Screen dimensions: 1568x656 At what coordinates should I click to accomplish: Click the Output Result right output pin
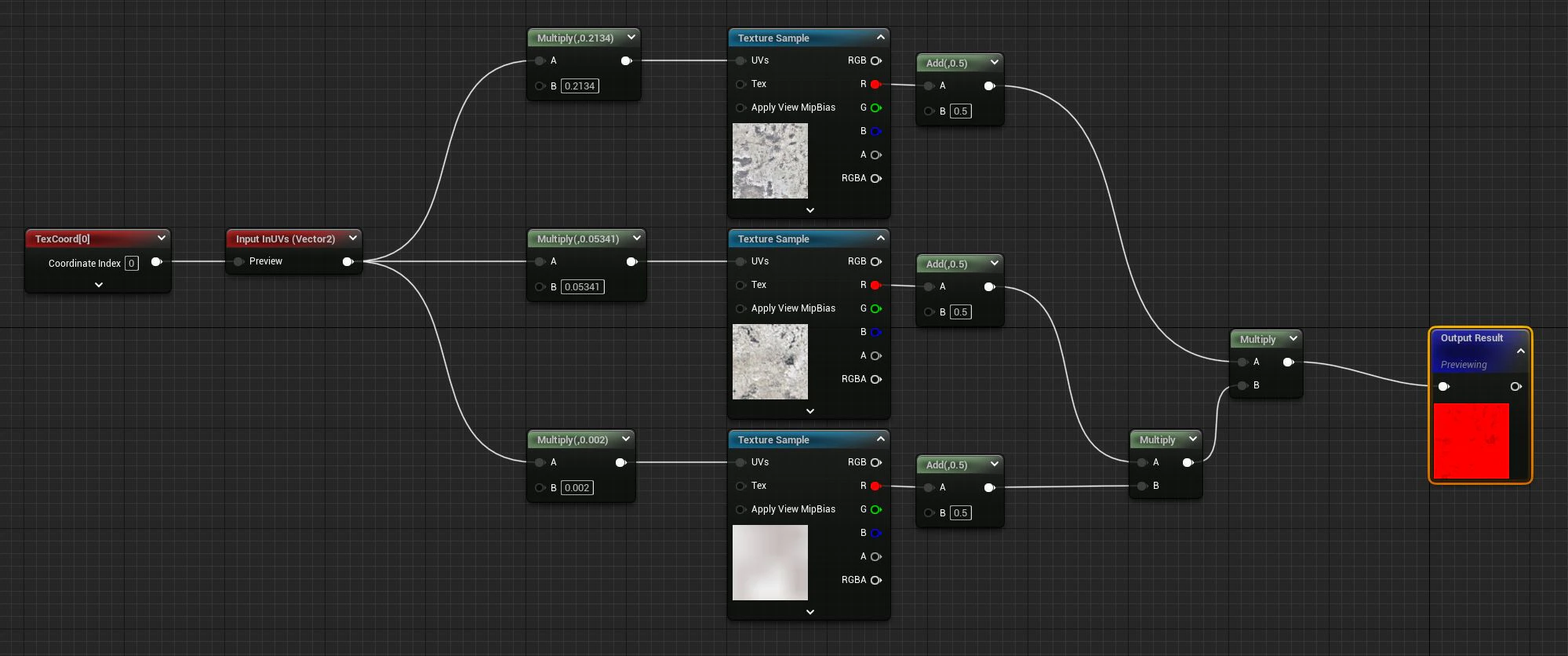1516,387
